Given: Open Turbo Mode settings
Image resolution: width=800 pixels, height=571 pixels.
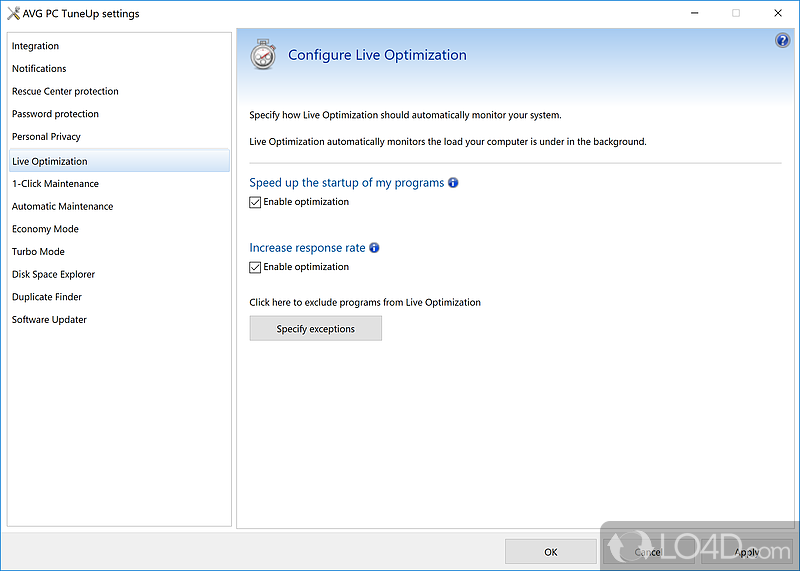Looking at the screenshot, I should pyautogui.click(x=38, y=252).
